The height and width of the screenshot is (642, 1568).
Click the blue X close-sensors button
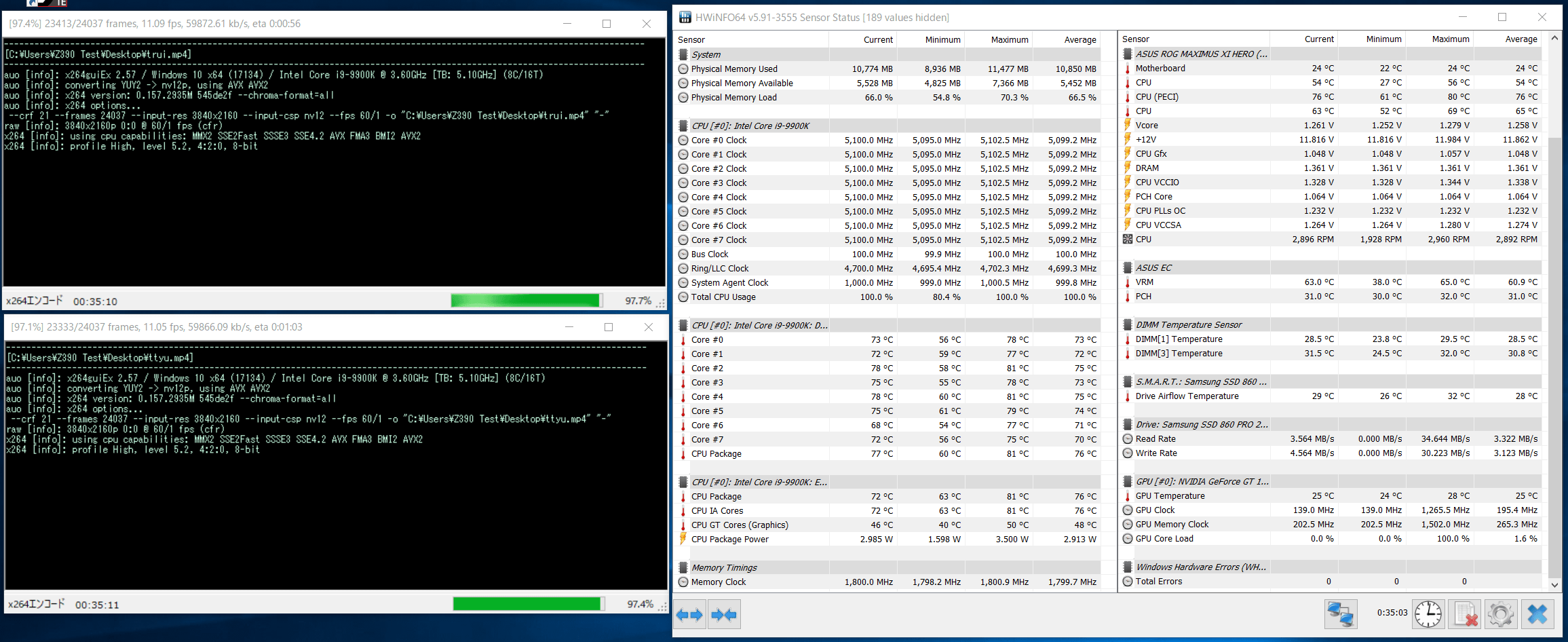(1537, 614)
